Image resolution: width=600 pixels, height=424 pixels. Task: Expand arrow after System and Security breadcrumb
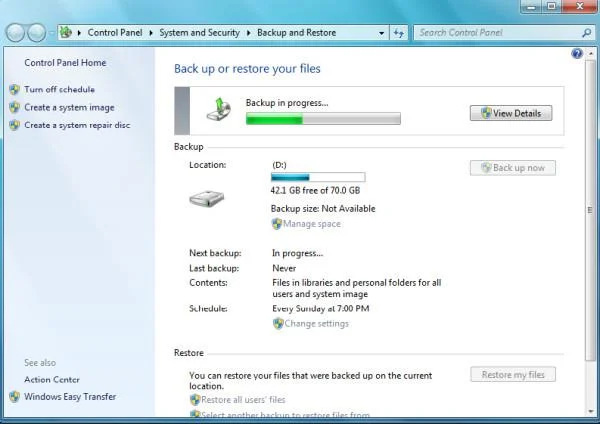click(249, 33)
